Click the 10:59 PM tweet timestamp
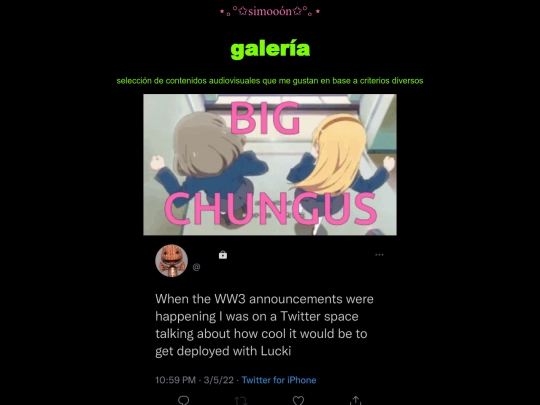540x405 pixels. pyautogui.click(x=175, y=380)
